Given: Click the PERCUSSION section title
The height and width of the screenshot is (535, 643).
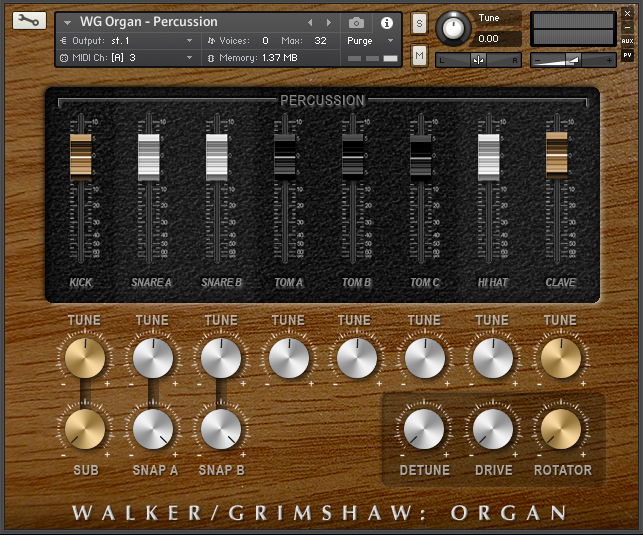Looking at the screenshot, I should [322, 100].
